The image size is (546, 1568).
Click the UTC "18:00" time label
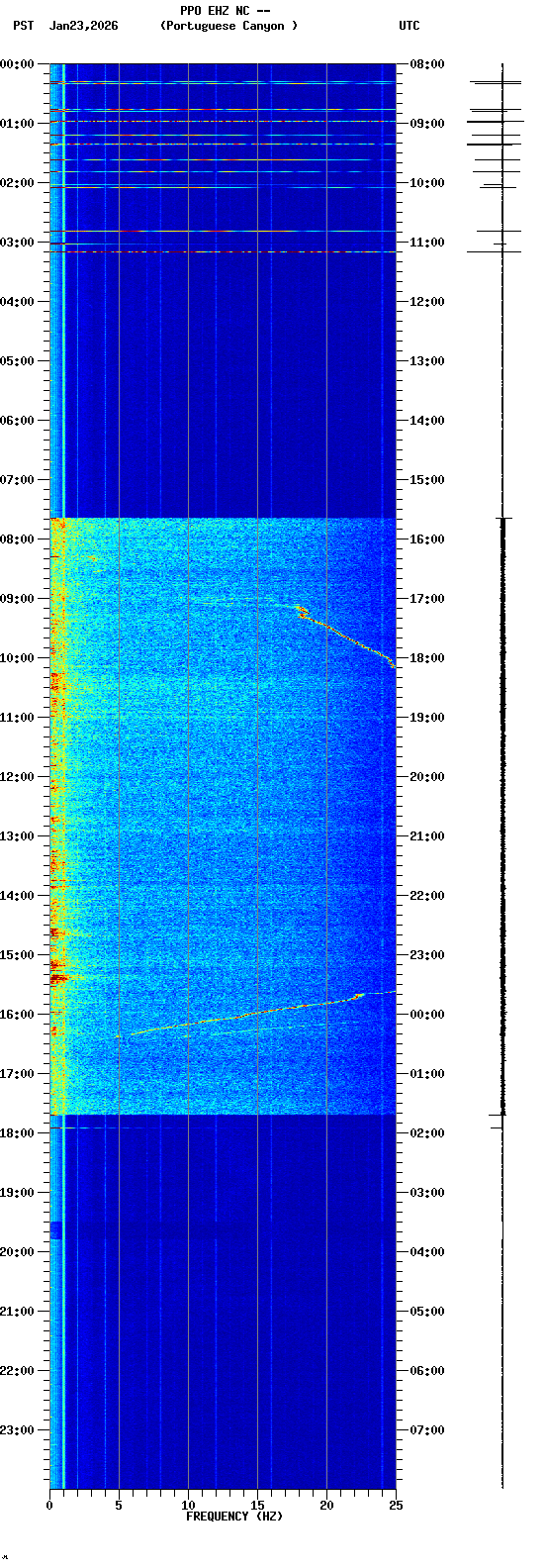[x=427, y=657]
